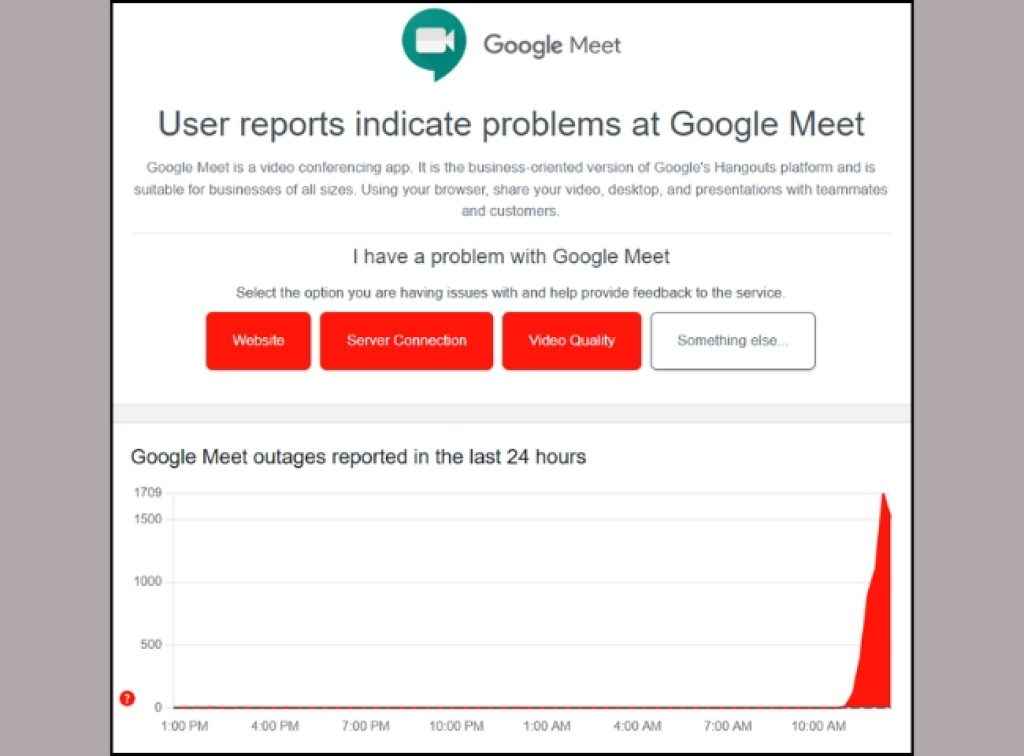Image resolution: width=1024 pixels, height=756 pixels.
Task: Select the 1:00 PM label on the timeline
Action: [x=183, y=726]
